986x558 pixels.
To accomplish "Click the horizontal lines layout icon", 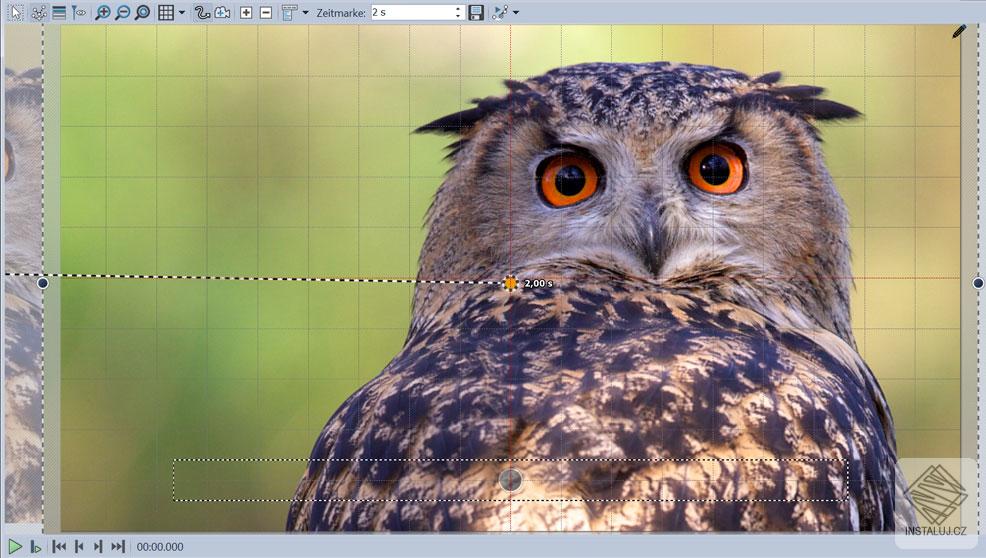I will [59, 13].
